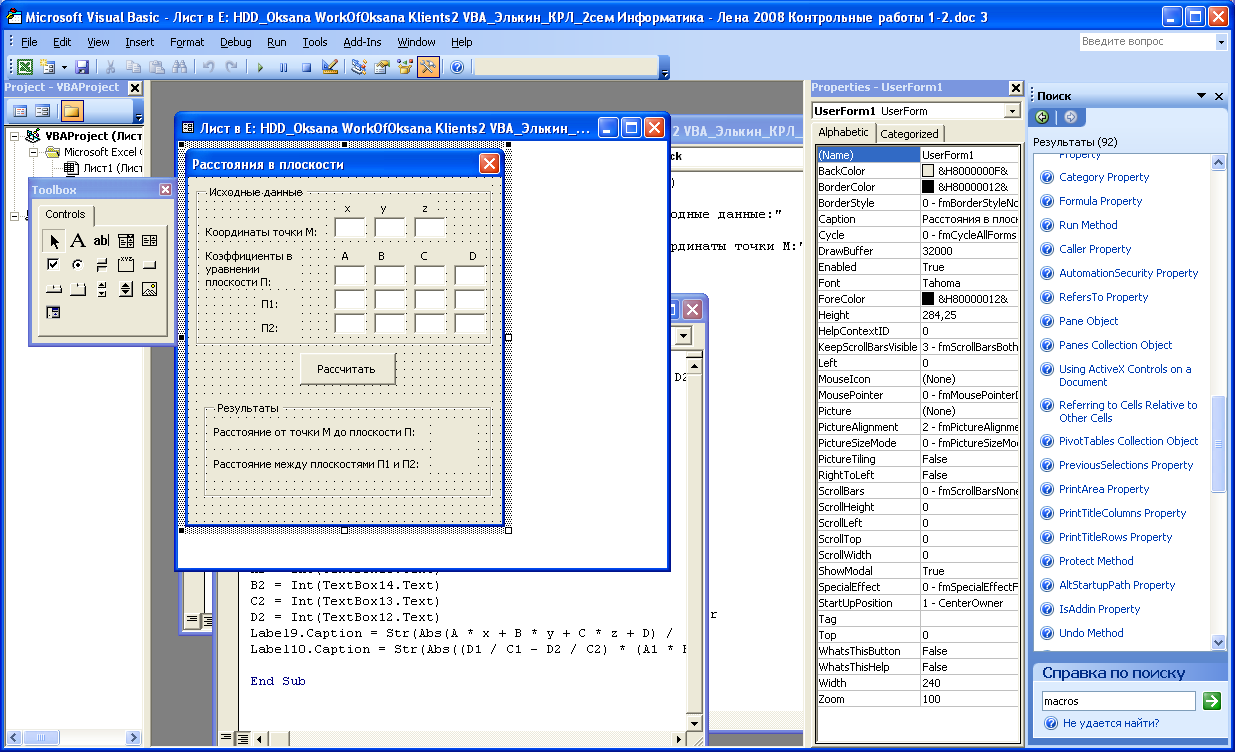Click the Рассчитать button on the form
The width and height of the screenshot is (1235, 752).
click(x=347, y=369)
